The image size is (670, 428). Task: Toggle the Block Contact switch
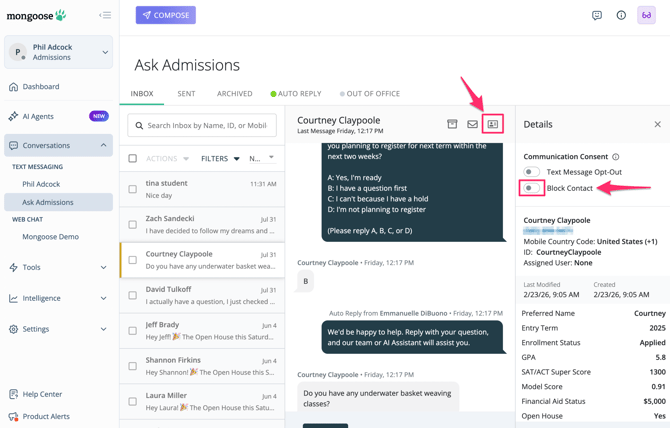[532, 188]
